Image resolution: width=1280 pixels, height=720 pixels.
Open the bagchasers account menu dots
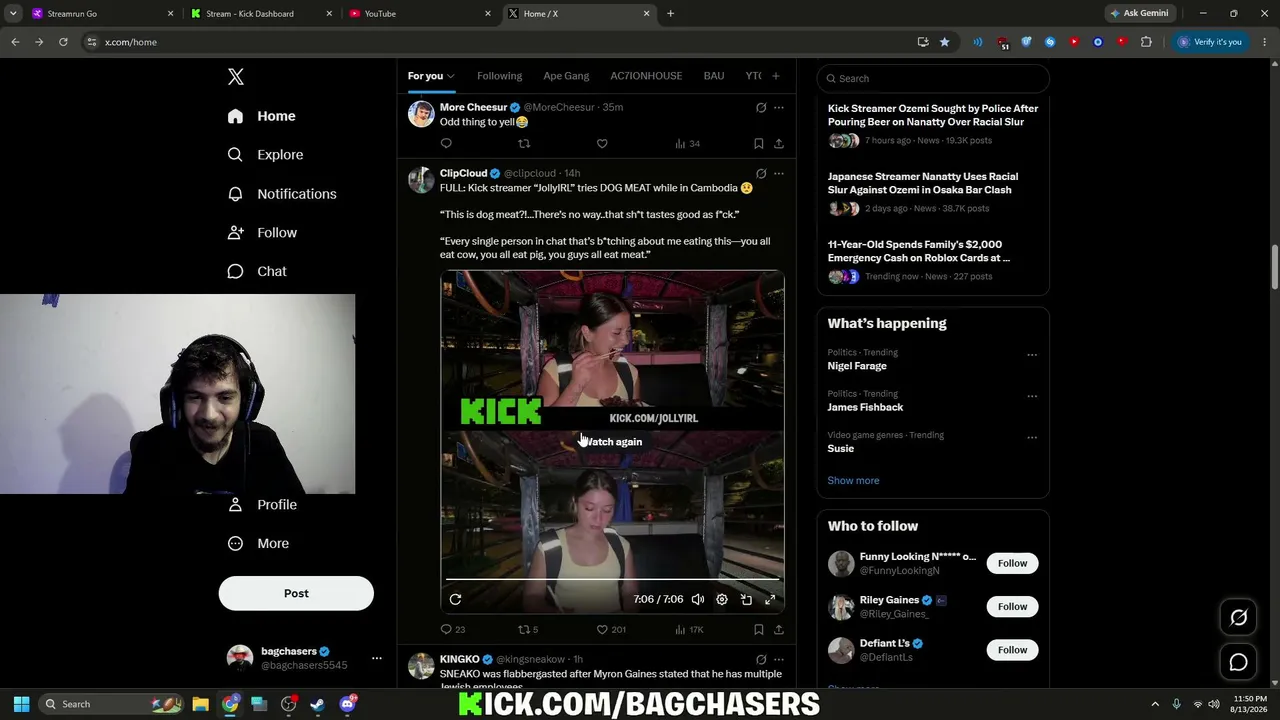[376, 658]
